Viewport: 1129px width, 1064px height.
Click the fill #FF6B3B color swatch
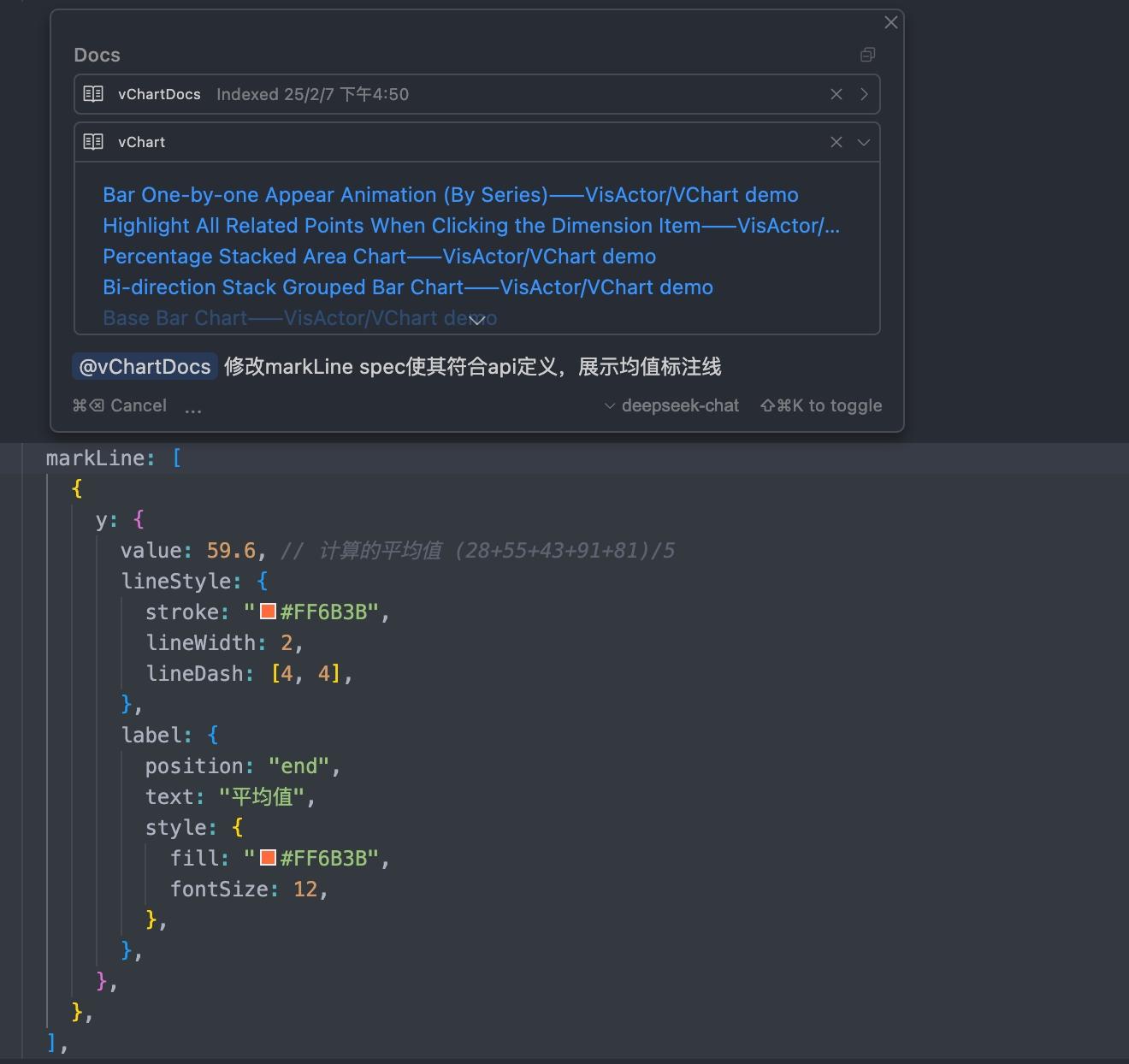point(268,858)
